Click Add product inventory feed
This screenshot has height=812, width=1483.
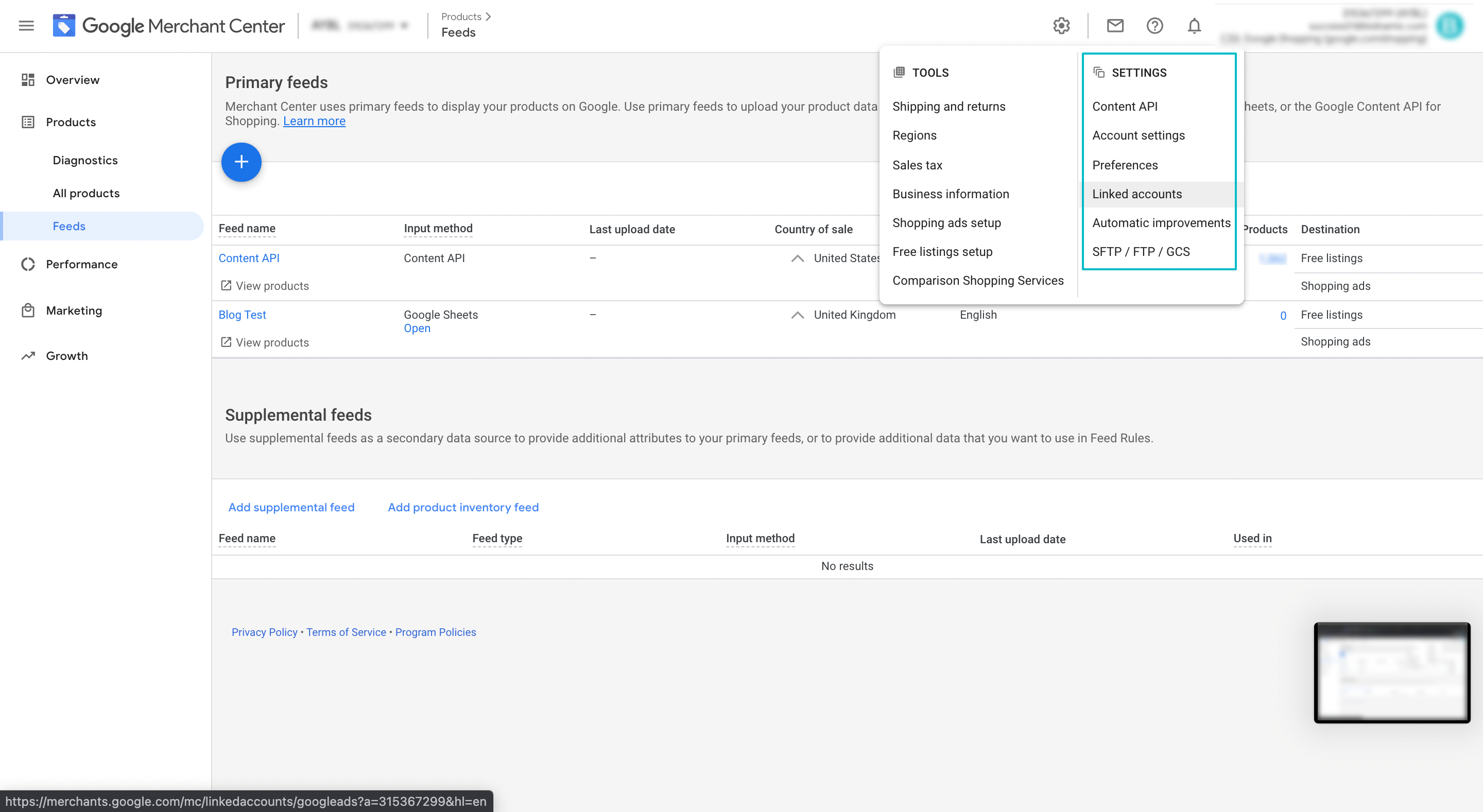click(x=463, y=507)
